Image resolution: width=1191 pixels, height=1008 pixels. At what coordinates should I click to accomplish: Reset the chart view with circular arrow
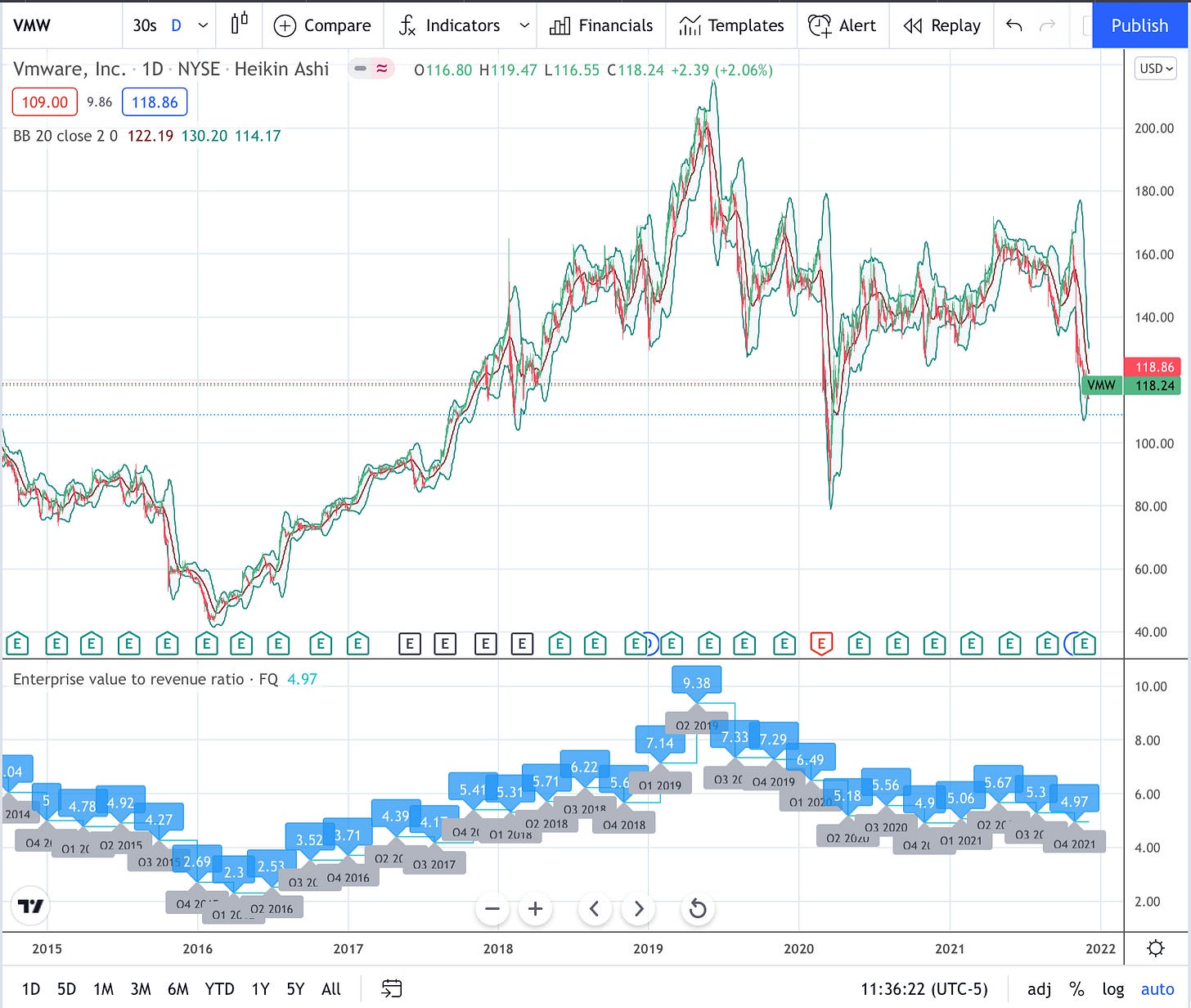pos(698,909)
